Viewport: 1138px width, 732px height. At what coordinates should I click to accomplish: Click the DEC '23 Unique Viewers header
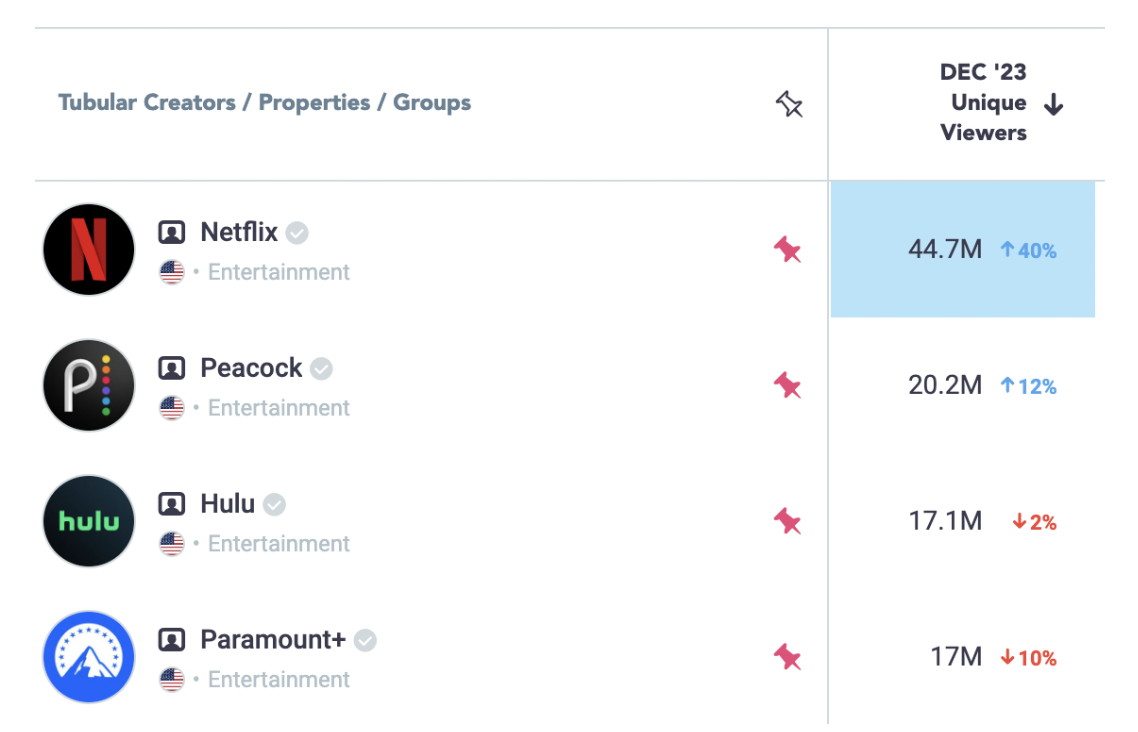983,102
